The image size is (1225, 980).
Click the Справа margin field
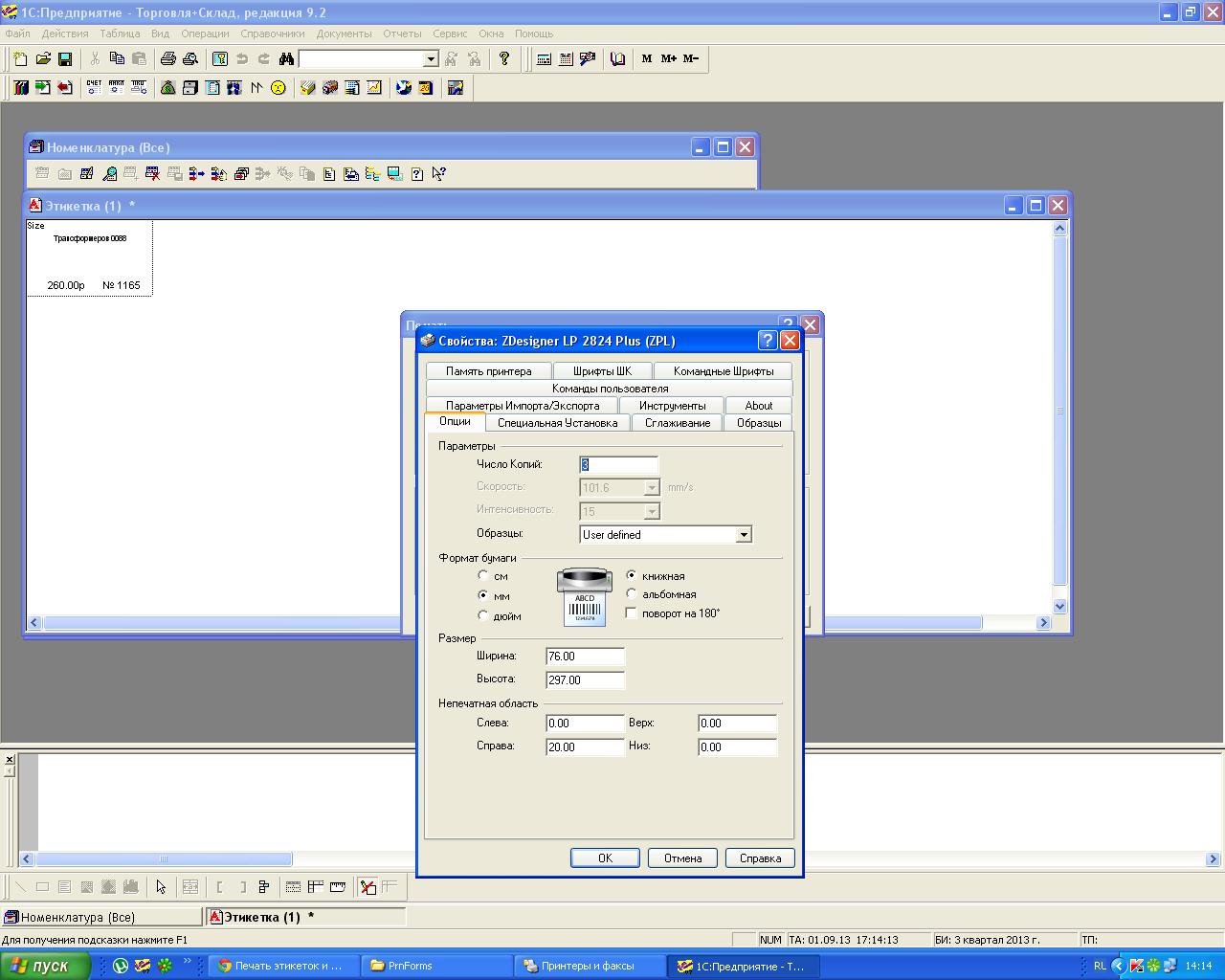point(585,747)
